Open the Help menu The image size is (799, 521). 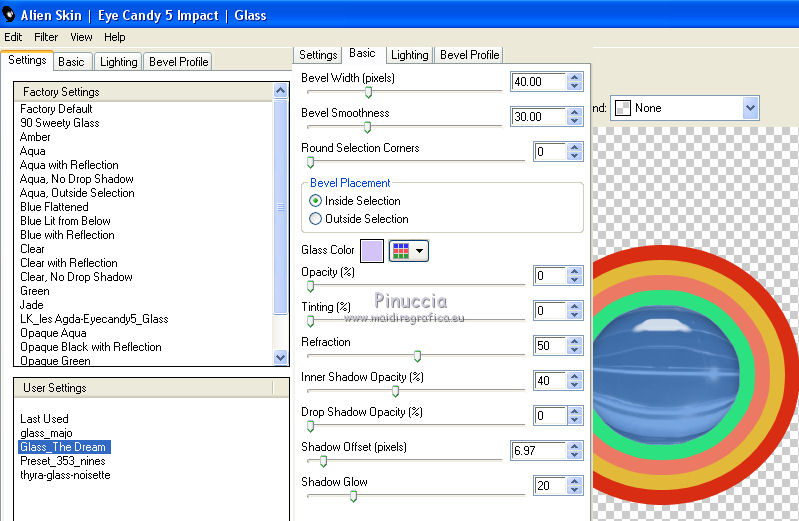(x=115, y=37)
